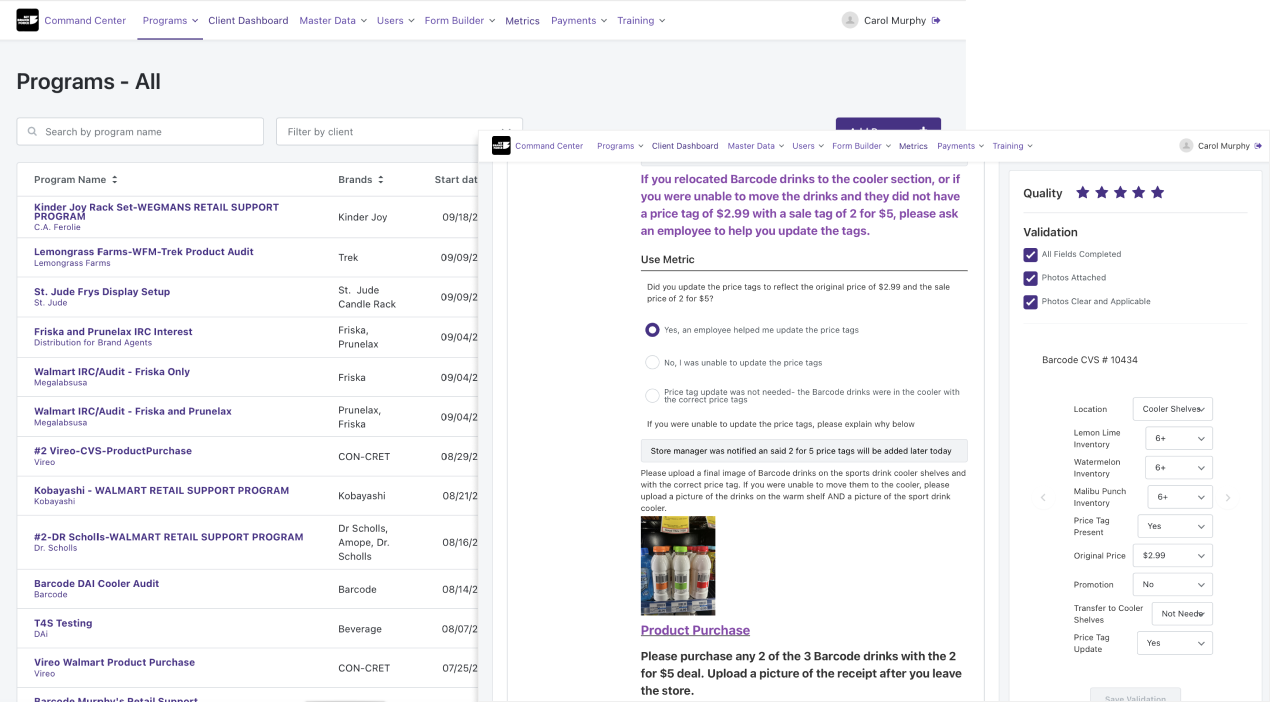
Task: Click Carol Murphy avatar in the Programs window
Action: pos(850,20)
